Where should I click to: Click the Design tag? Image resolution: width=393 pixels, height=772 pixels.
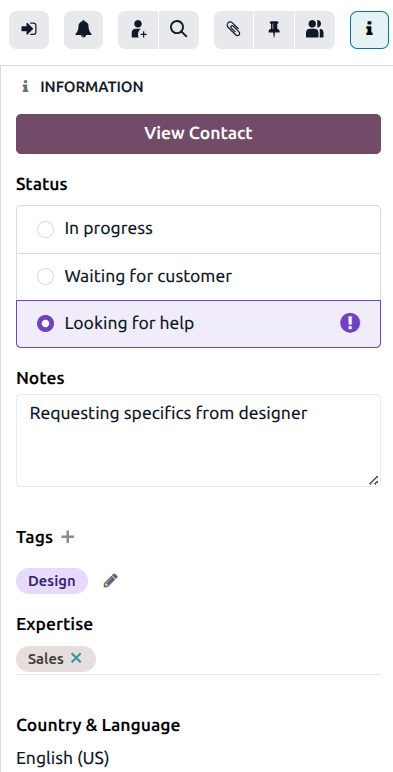click(52, 581)
